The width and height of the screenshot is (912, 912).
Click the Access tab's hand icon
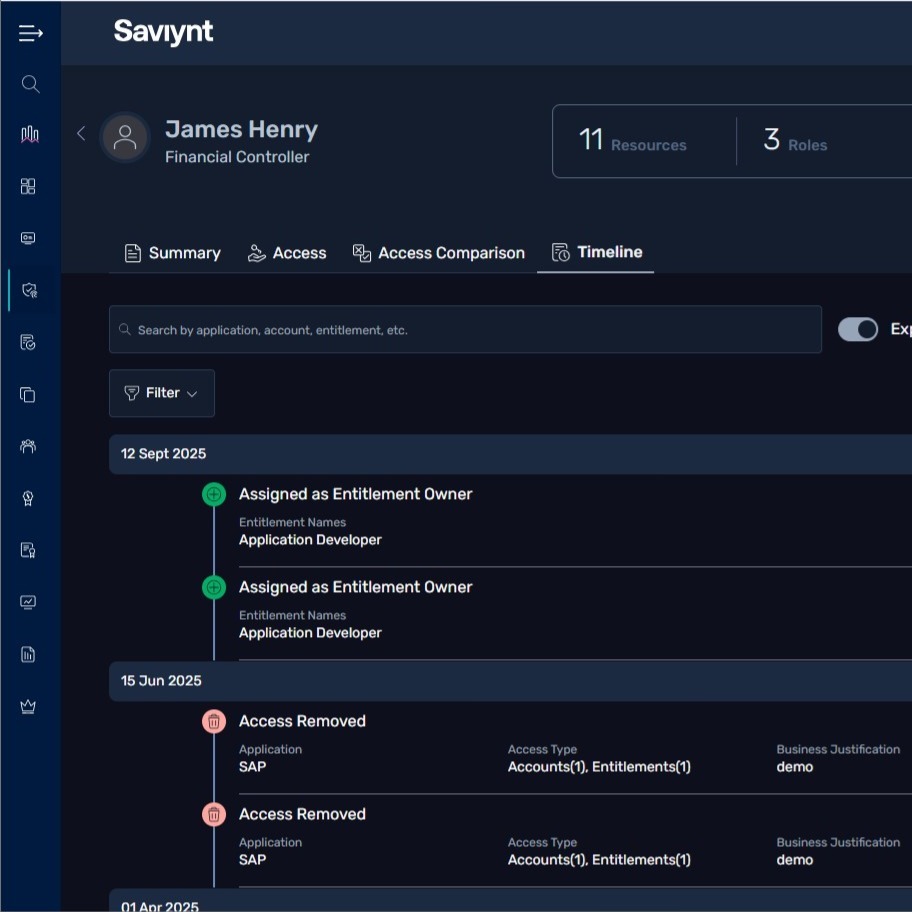tap(256, 253)
